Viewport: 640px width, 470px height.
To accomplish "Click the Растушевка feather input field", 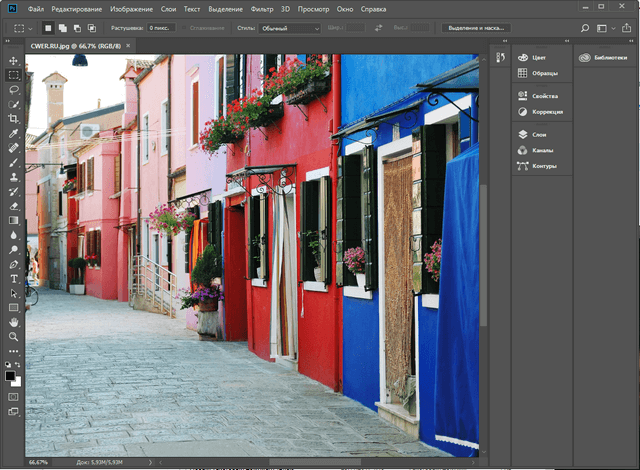I will 163,28.
